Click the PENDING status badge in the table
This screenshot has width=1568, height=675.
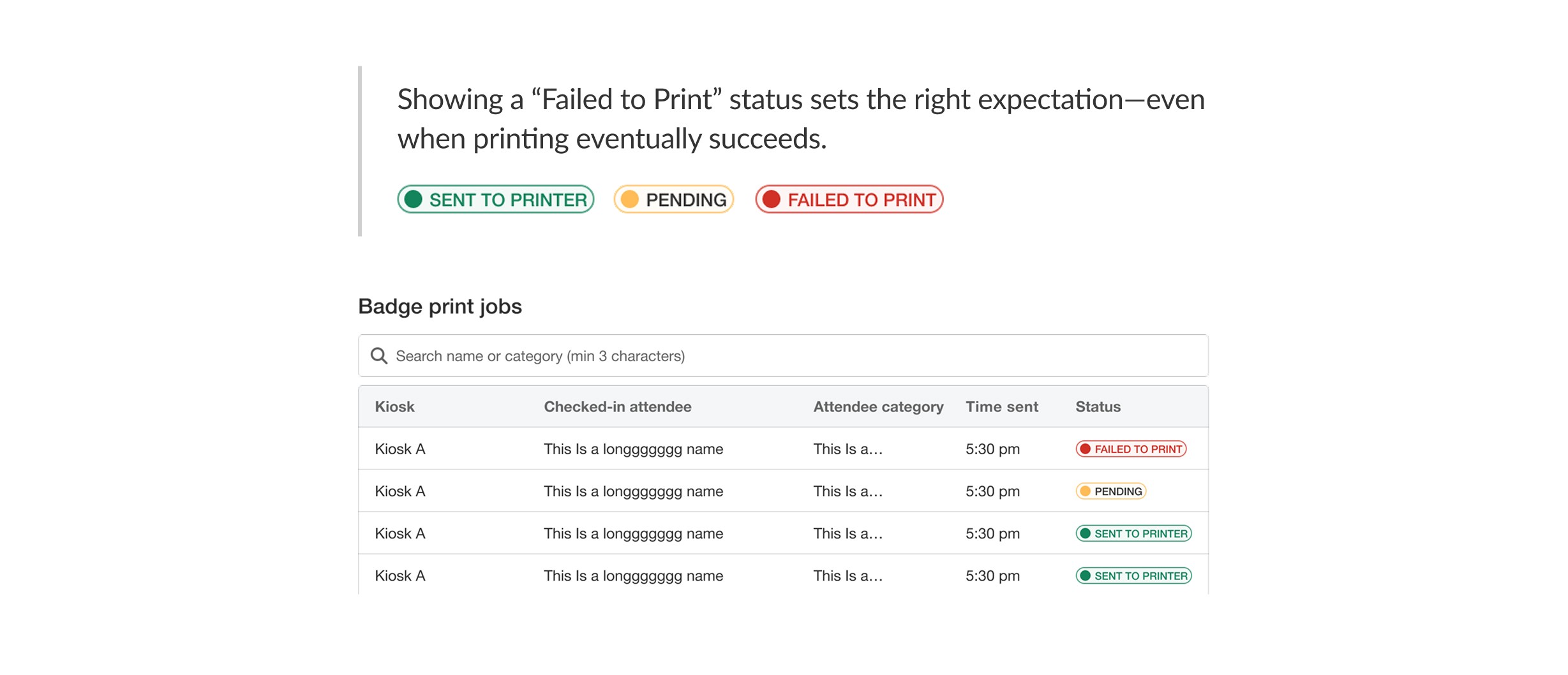(1111, 491)
